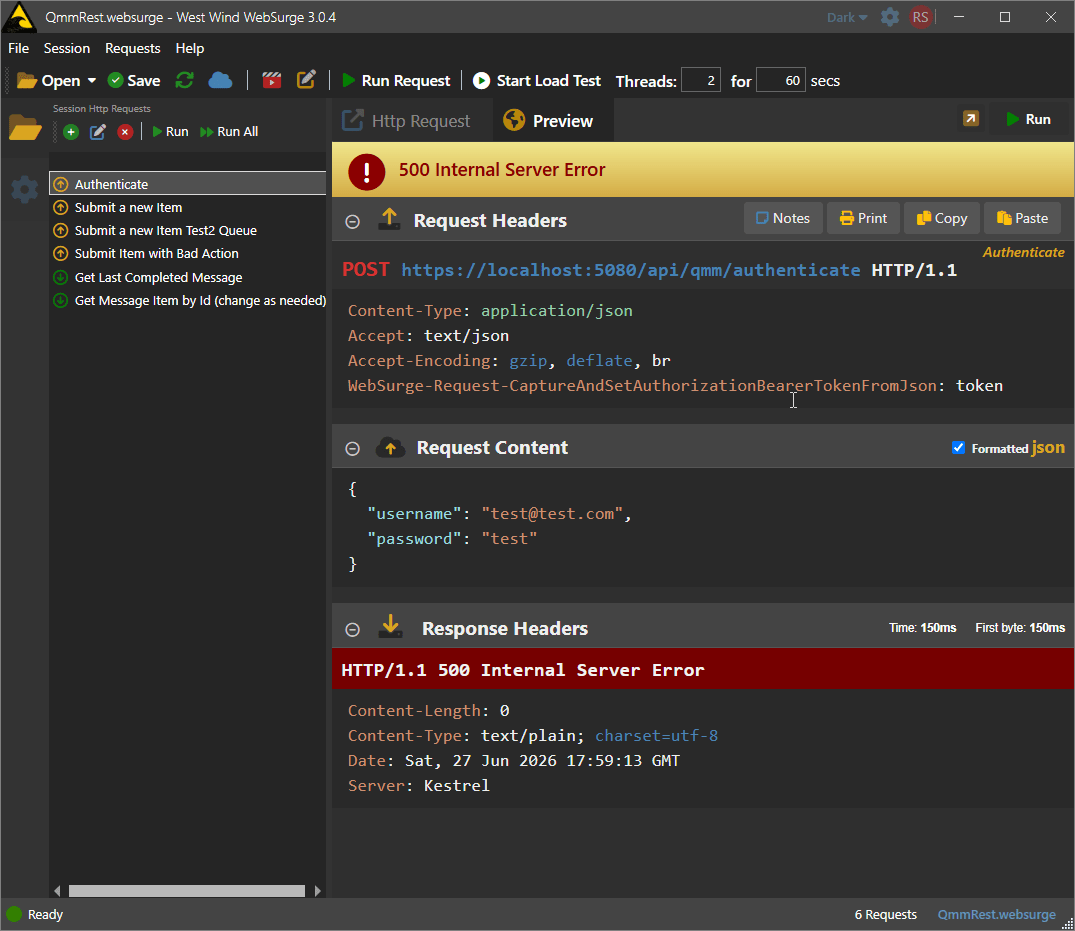
Task: Start the load test
Action: pos(537,81)
